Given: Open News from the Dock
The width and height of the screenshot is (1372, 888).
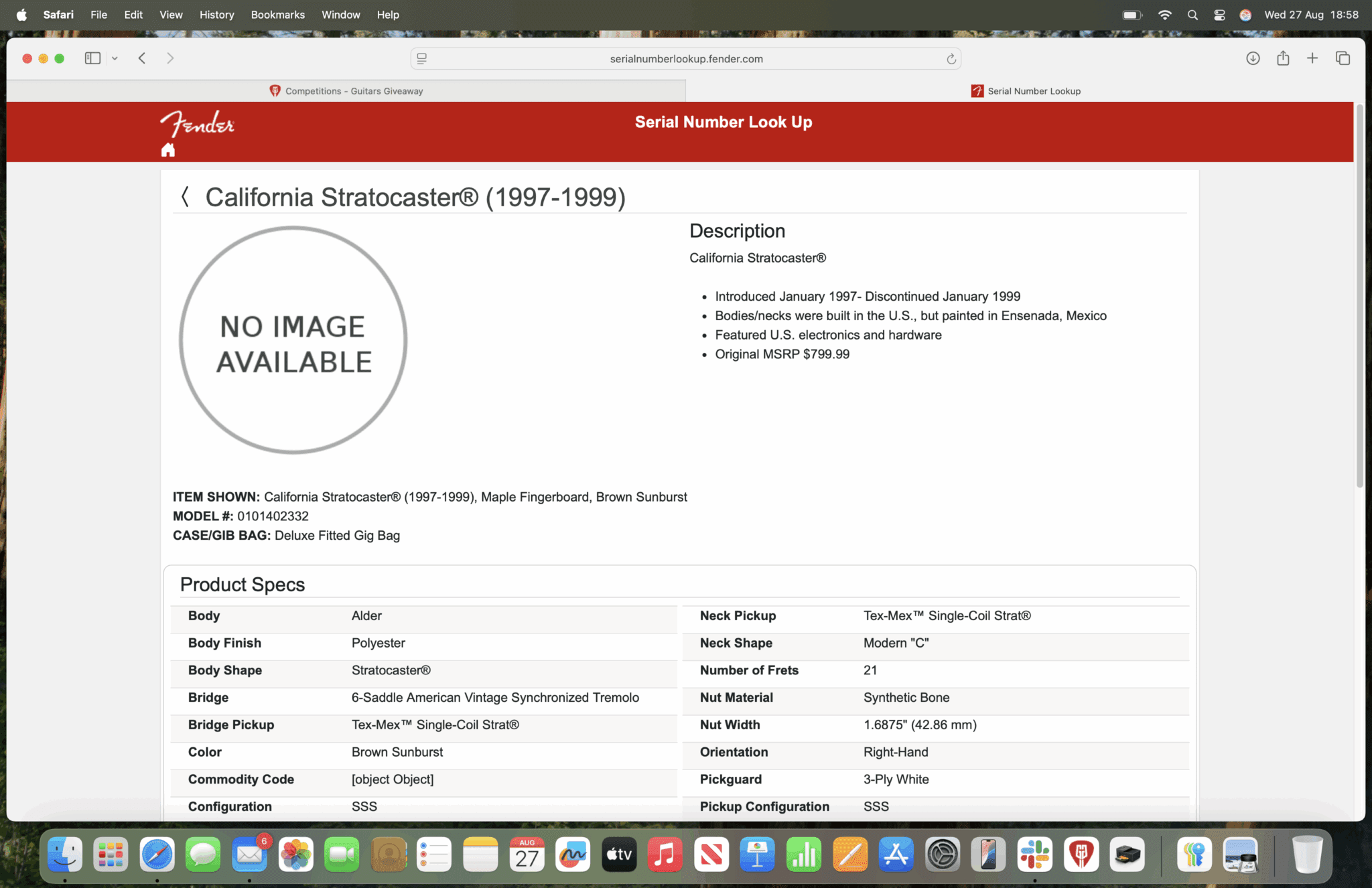Looking at the screenshot, I should pyautogui.click(x=711, y=855).
